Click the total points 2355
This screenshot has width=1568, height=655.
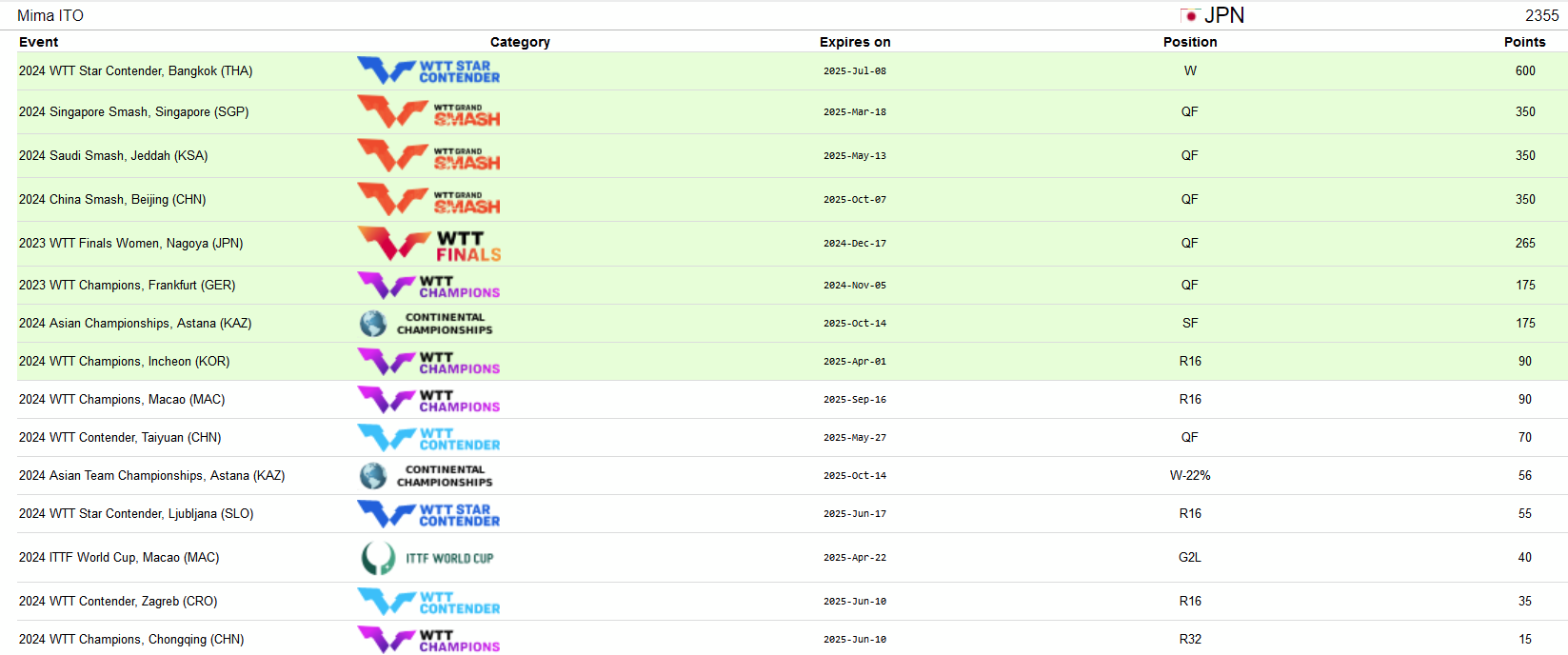pyautogui.click(x=1542, y=16)
